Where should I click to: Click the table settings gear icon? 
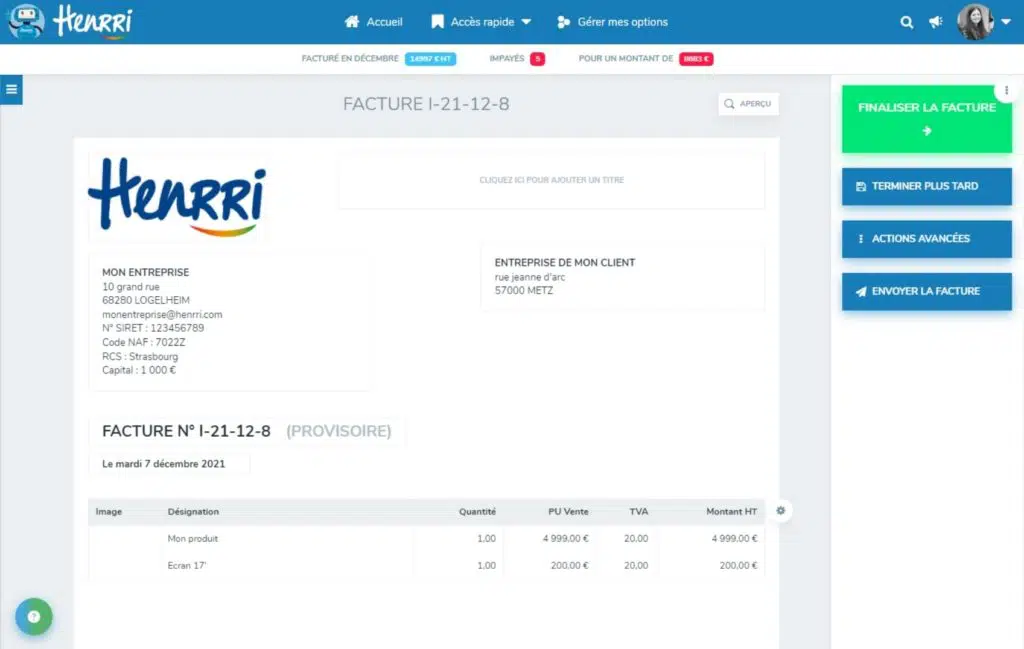click(781, 511)
